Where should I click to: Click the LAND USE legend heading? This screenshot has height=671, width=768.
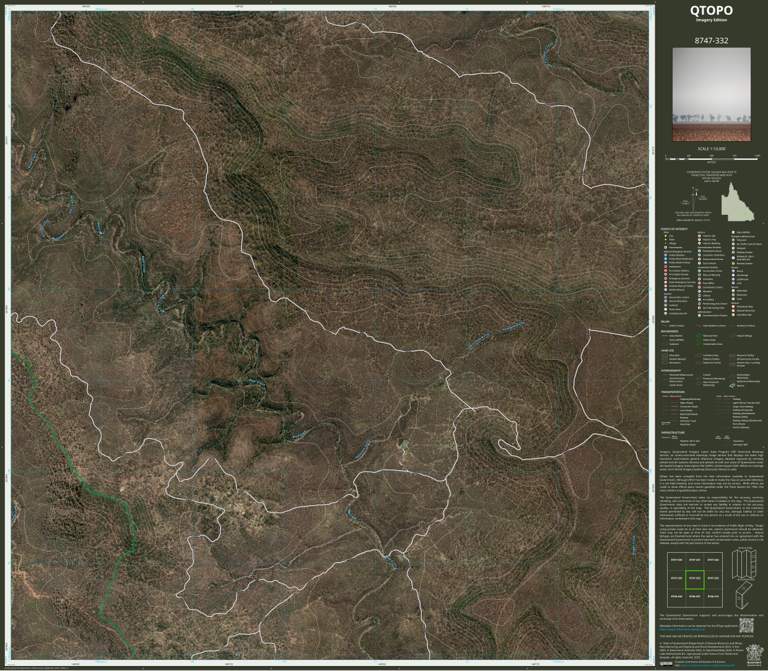(668, 351)
